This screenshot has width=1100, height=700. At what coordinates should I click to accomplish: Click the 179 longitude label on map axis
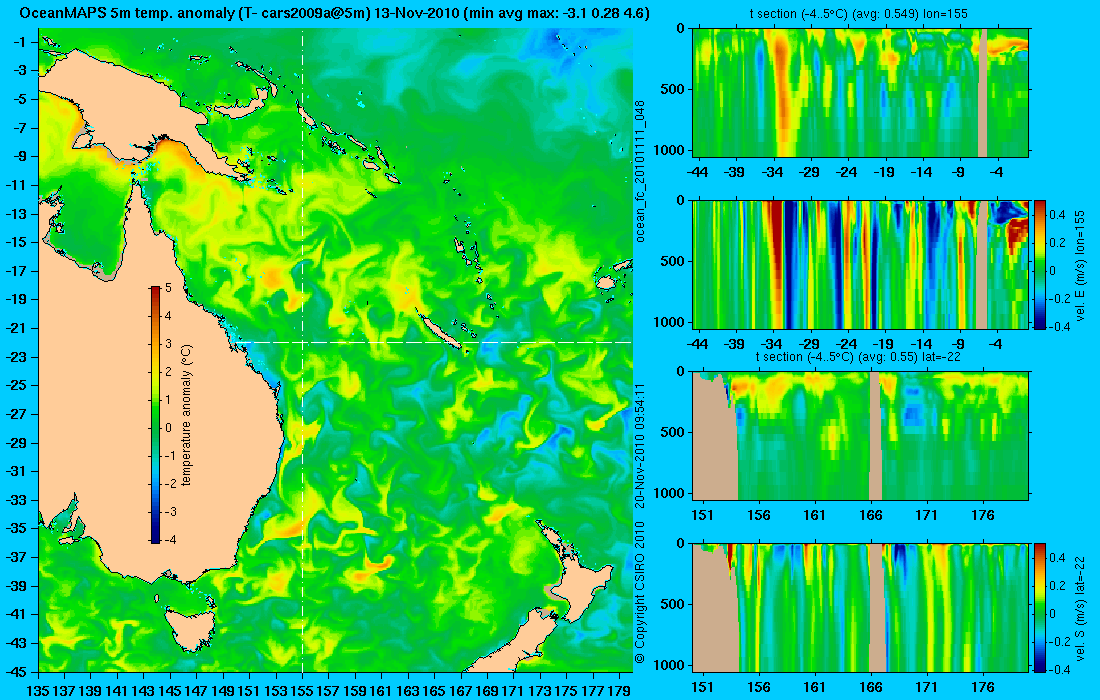(619, 691)
